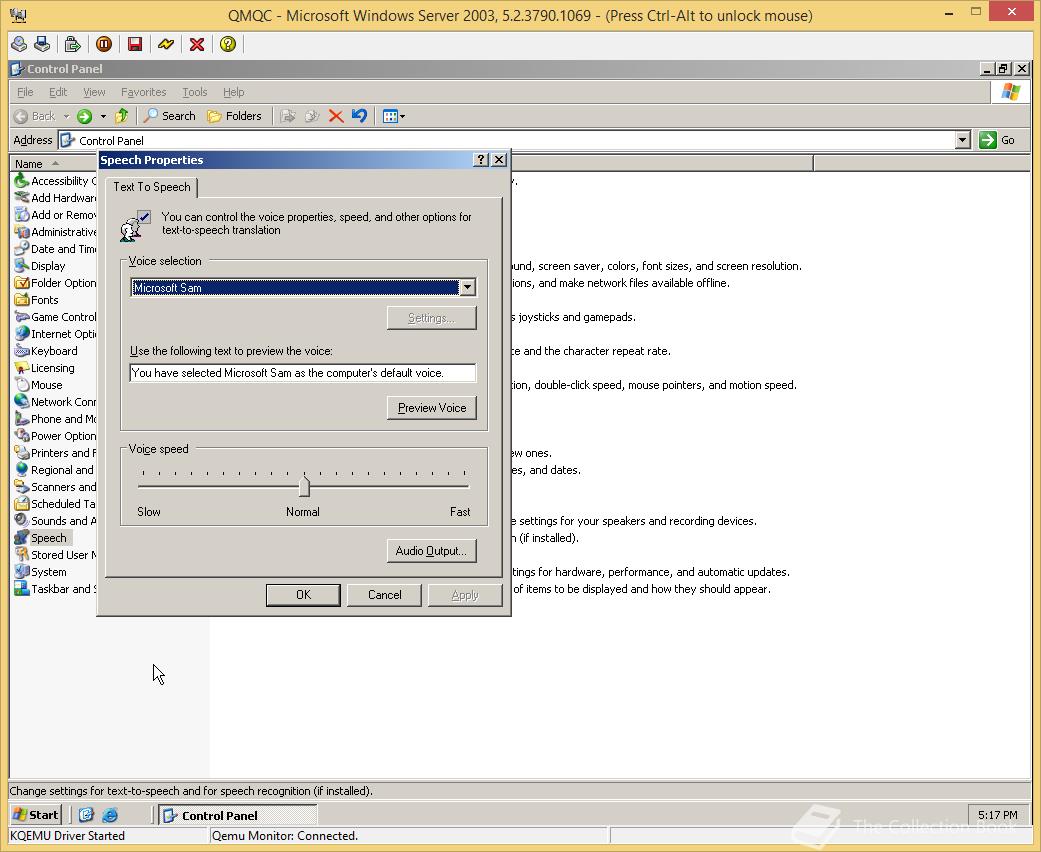Open the Back button history dropdown arrow
The width and height of the screenshot is (1041, 852).
click(66, 116)
